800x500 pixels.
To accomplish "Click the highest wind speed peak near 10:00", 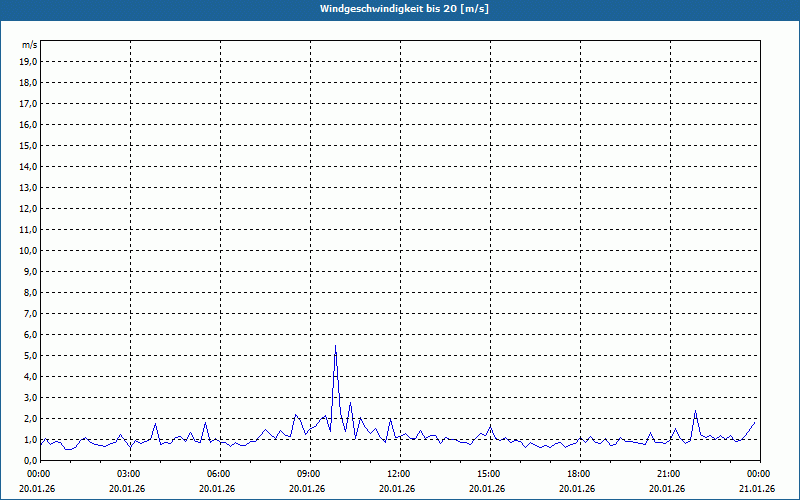I will [335, 346].
